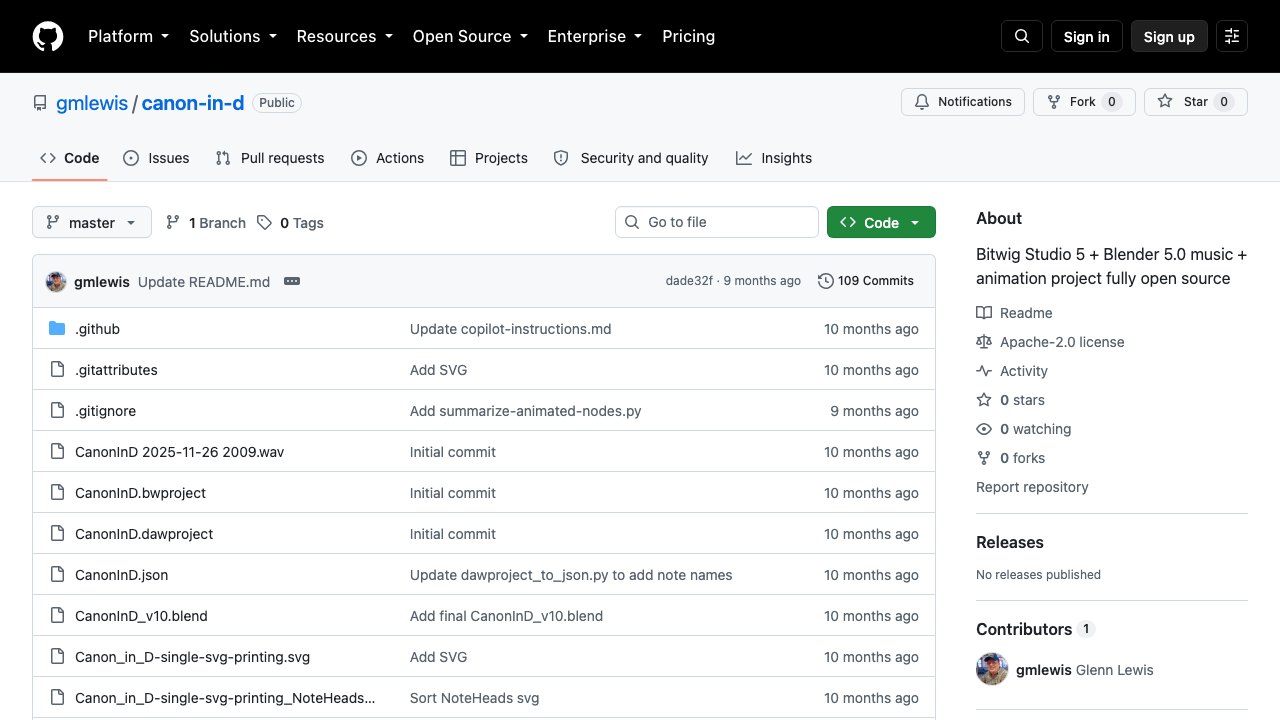Open the 109 Commits history
Image resolution: width=1280 pixels, height=720 pixels.
click(x=866, y=281)
